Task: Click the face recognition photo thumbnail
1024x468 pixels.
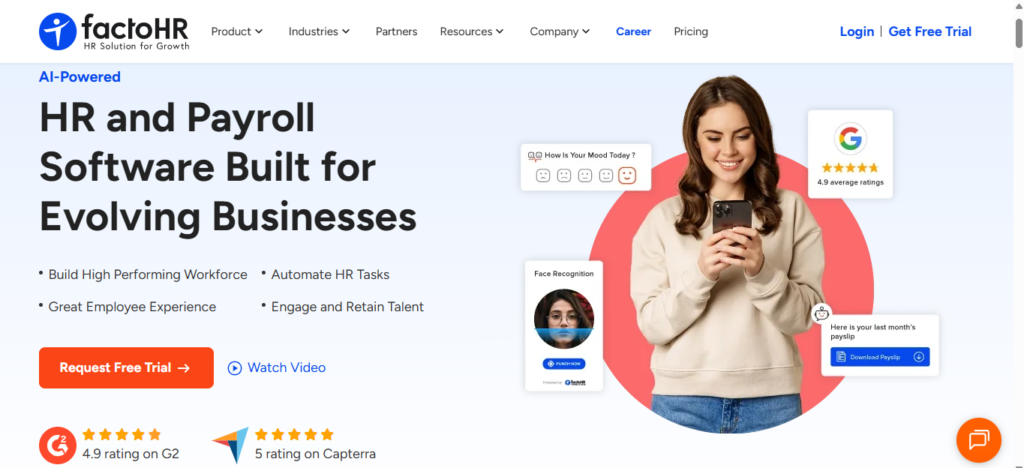Action: point(564,319)
